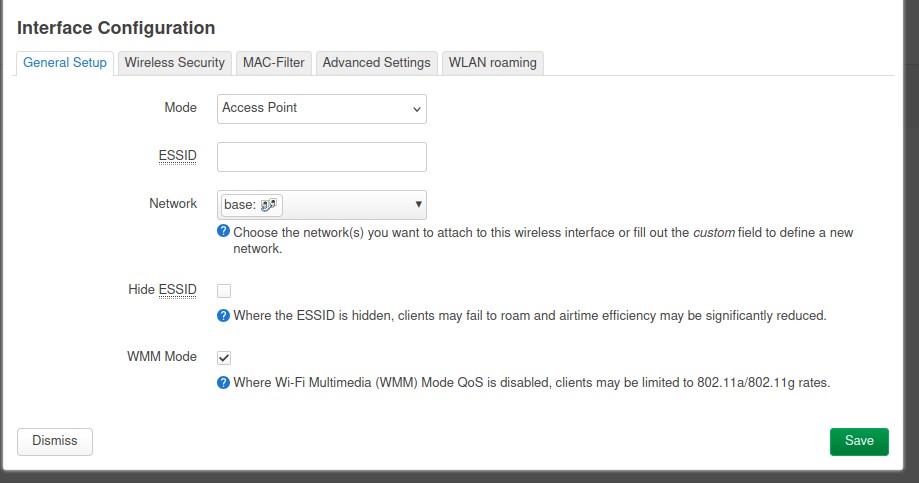This screenshot has width=919, height=483.
Task: Expand the Network selection dropdown arrow
Action: 418,205
